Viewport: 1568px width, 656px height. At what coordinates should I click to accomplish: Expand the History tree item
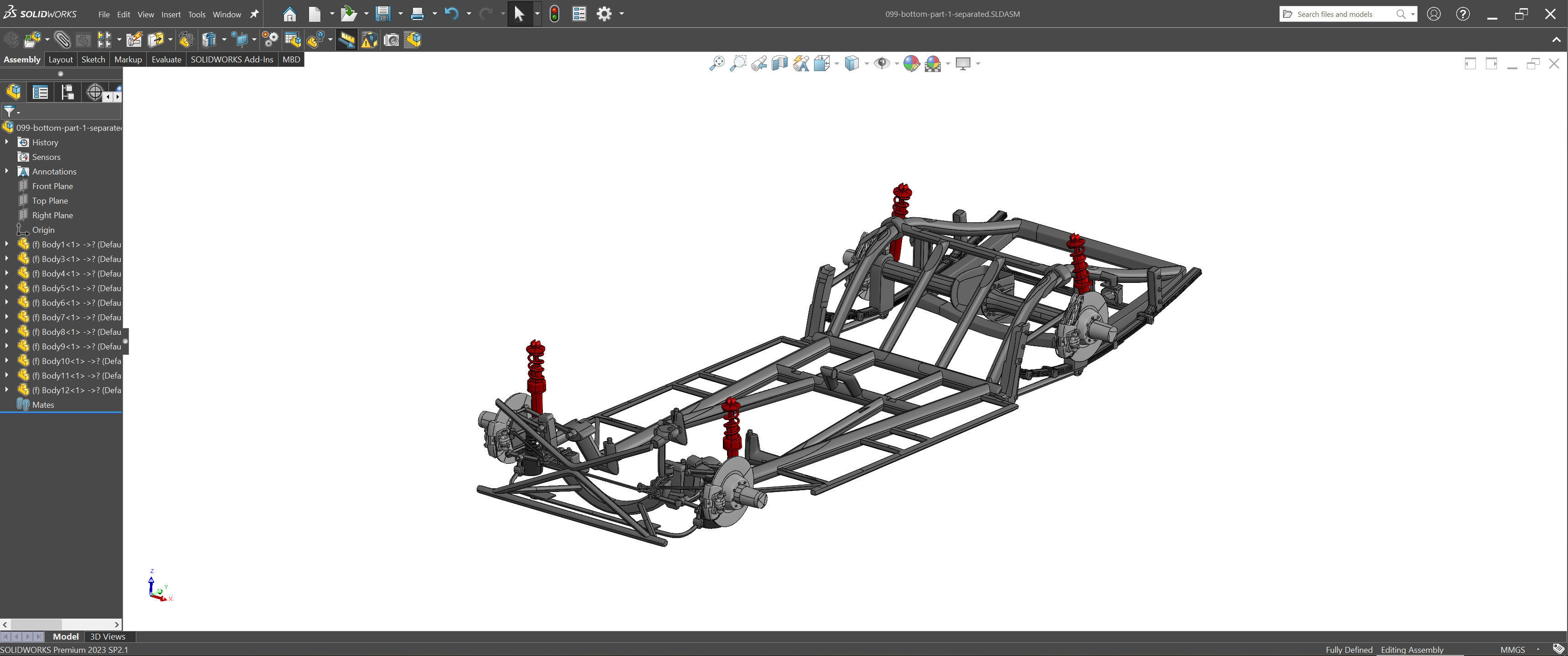pos(7,142)
